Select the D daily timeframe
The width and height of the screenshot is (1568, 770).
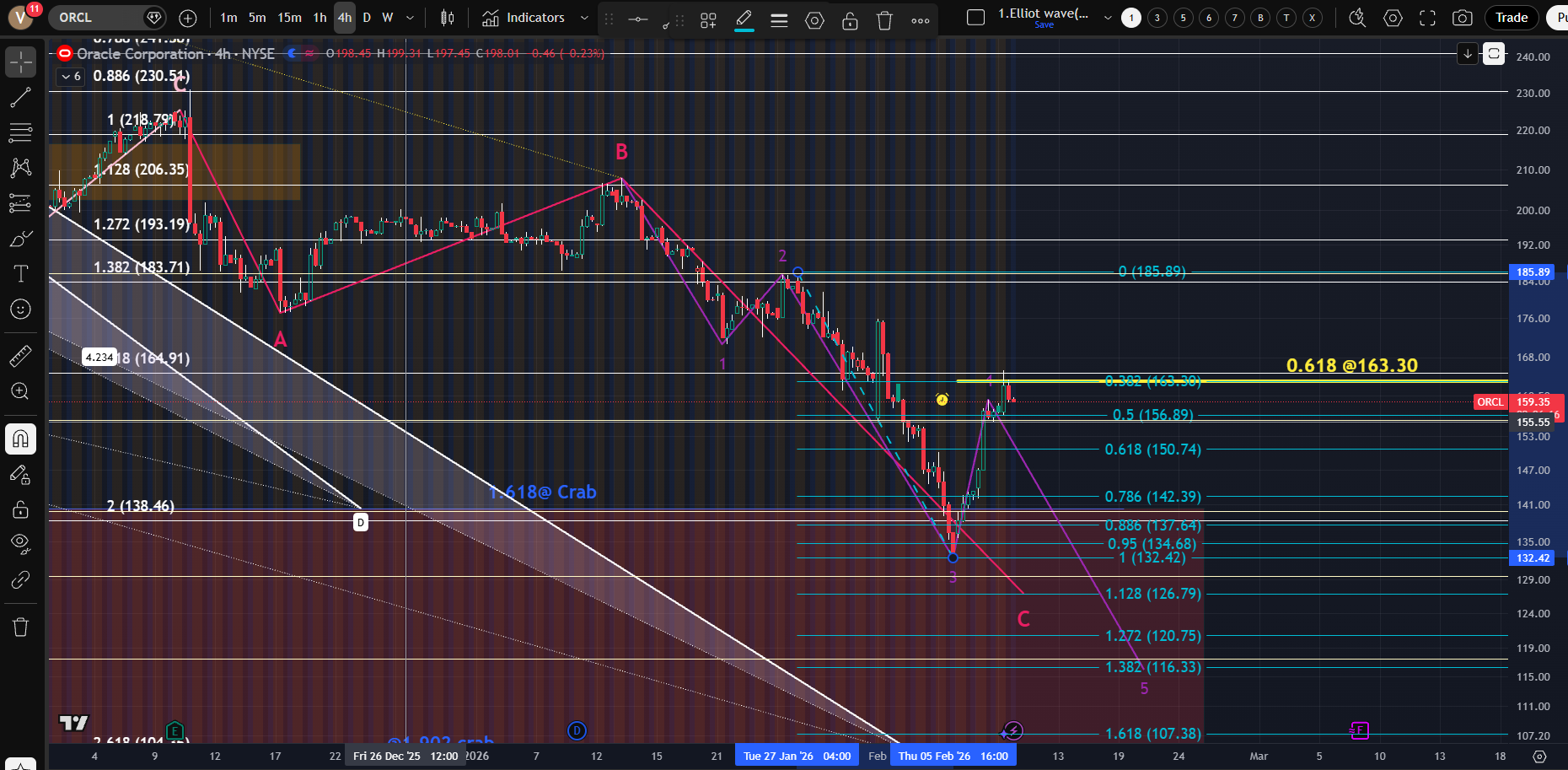click(x=367, y=18)
